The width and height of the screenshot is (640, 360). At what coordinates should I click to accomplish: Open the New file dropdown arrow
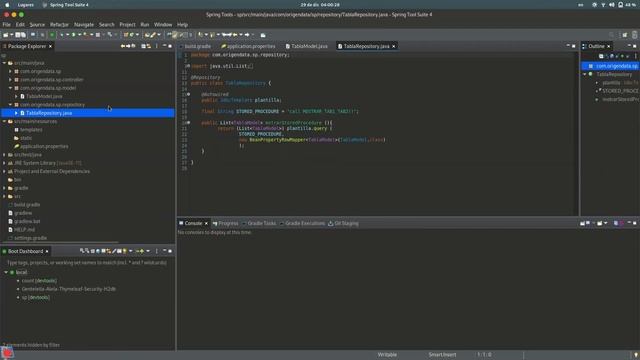11,35
